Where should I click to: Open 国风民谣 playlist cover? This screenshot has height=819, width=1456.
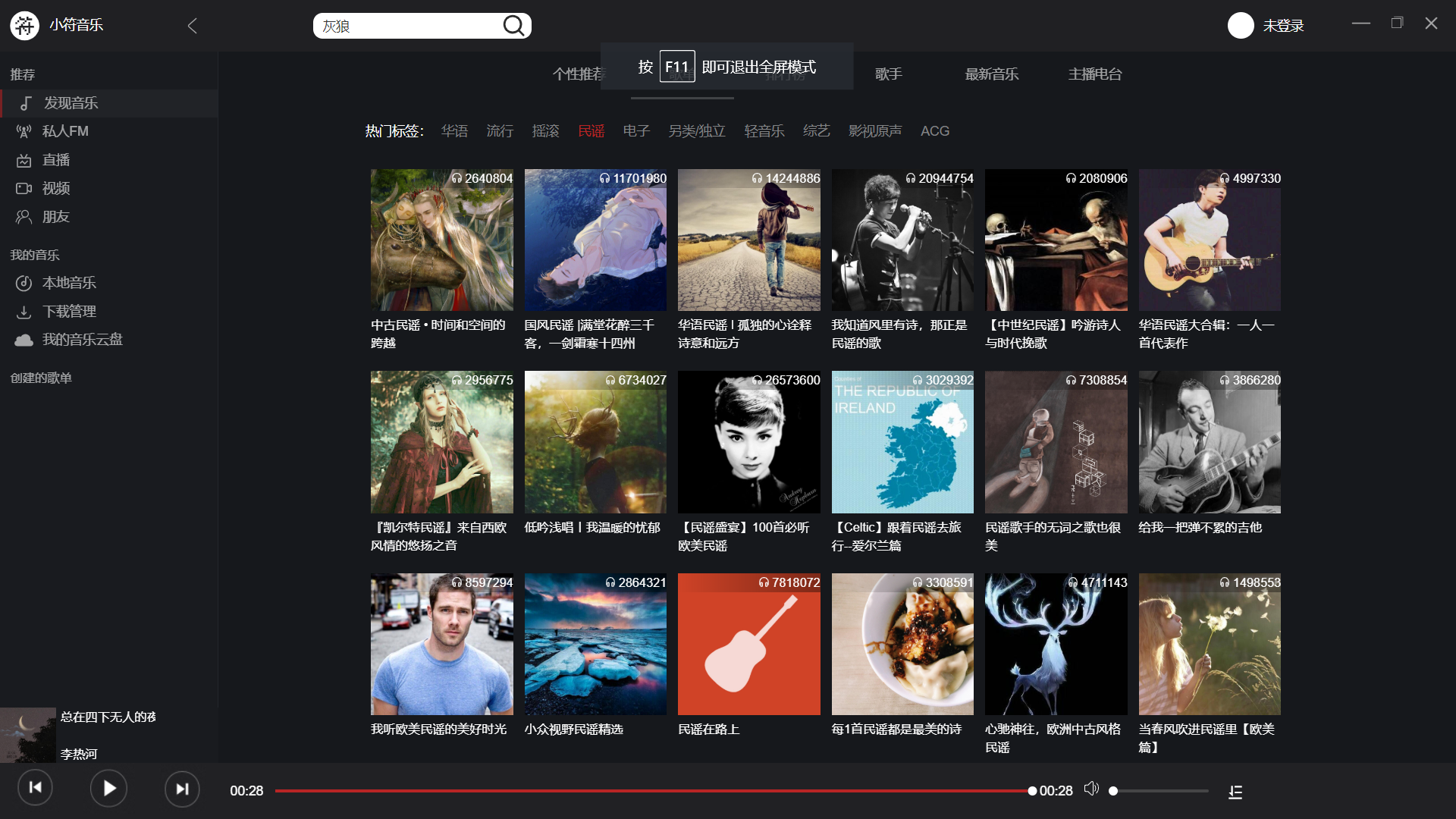595,240
